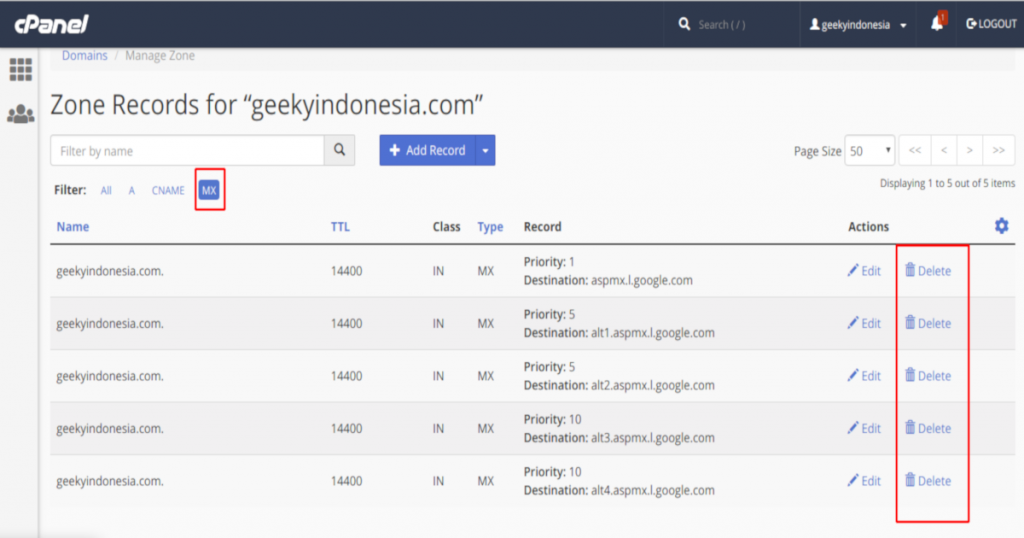Click the cPanel logo
Screen dimensions: 1024x538
click(x=51, y=25)
